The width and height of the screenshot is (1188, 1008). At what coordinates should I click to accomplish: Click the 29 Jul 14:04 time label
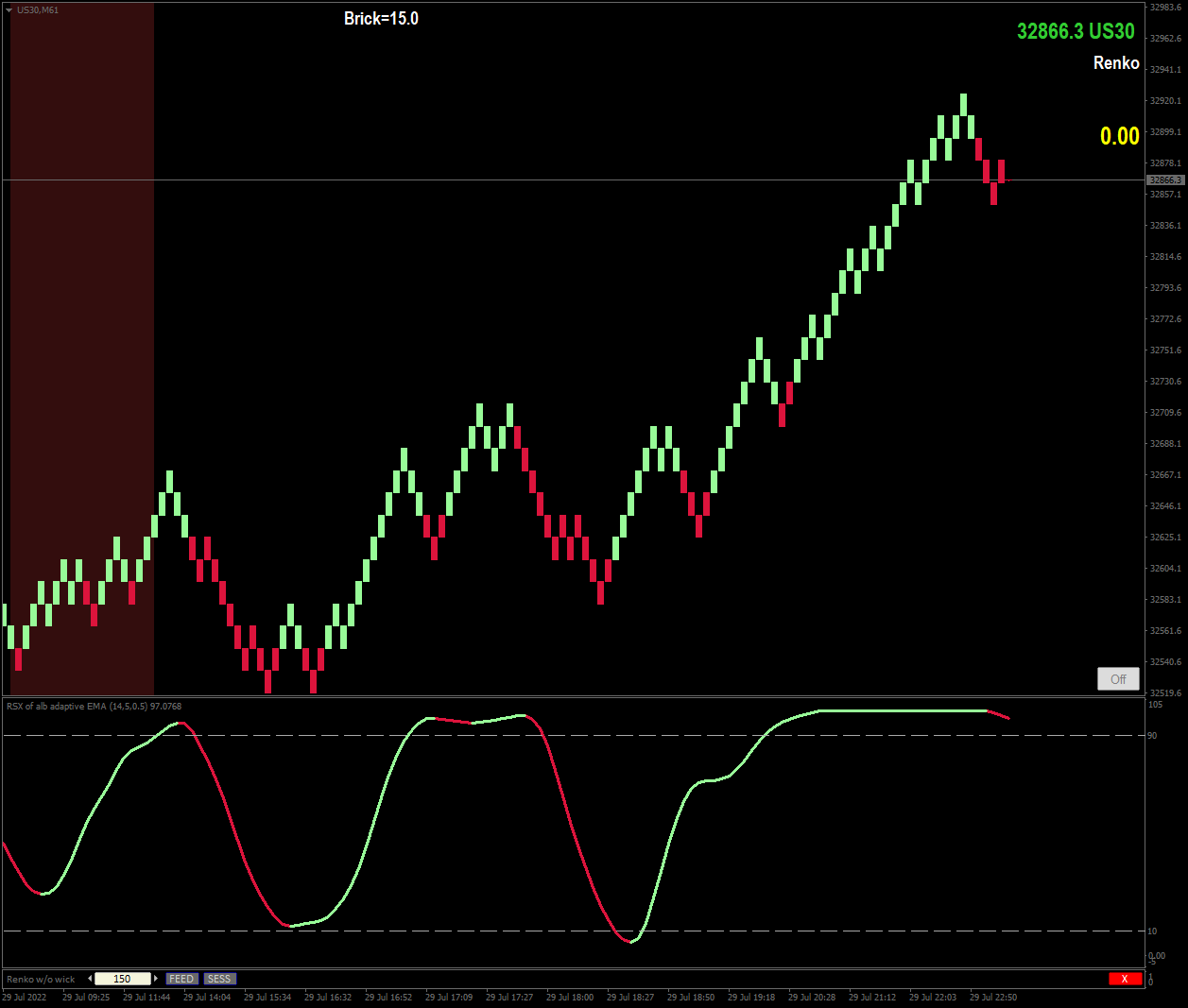207,998
